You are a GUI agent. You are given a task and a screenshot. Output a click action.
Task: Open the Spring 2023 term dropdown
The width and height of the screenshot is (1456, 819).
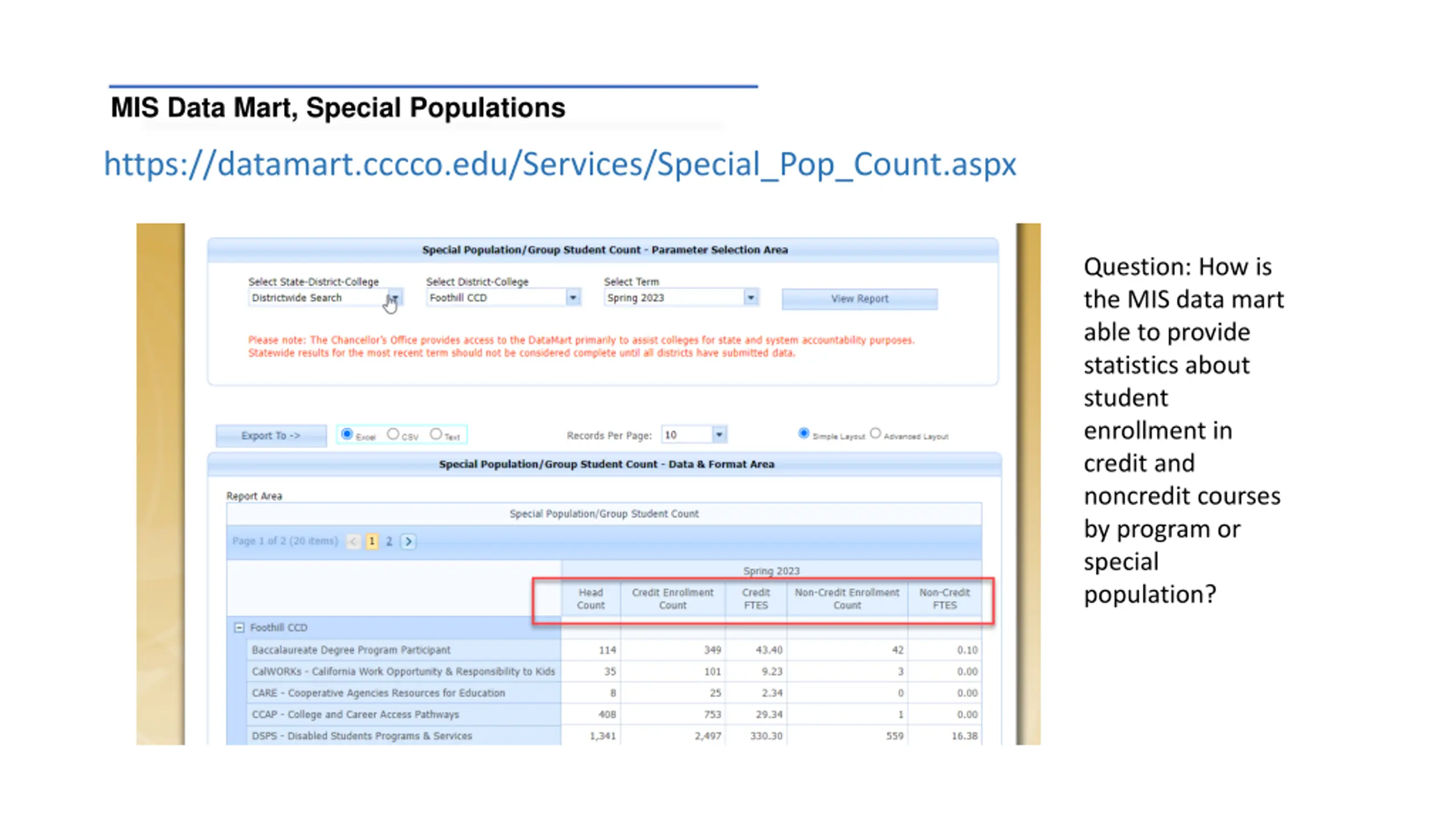coord(751,297)
